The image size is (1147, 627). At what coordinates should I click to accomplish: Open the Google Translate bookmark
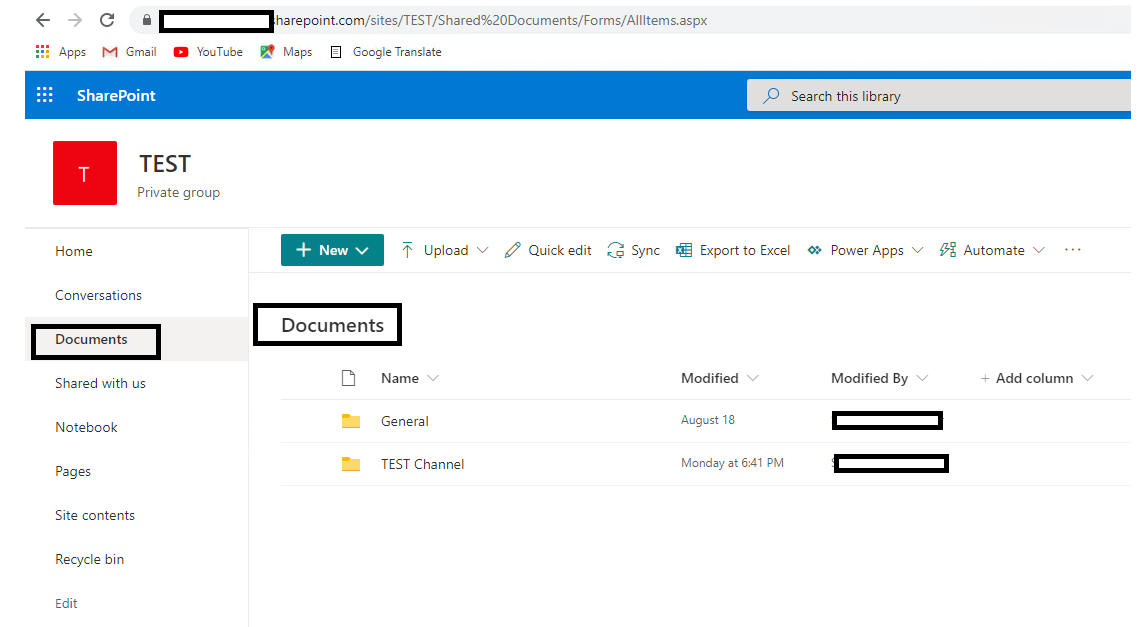pyautogui.click(x=386, y=52)
